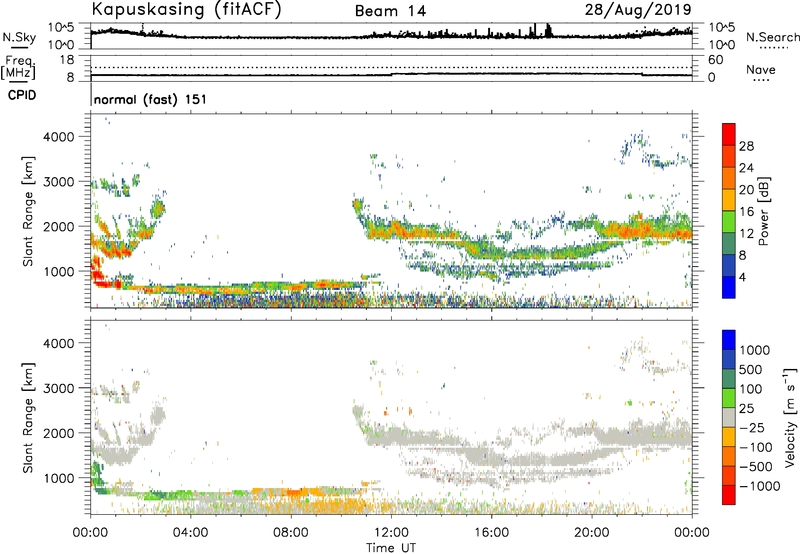Select the 'N.Sky' axis label

[19, 37]
